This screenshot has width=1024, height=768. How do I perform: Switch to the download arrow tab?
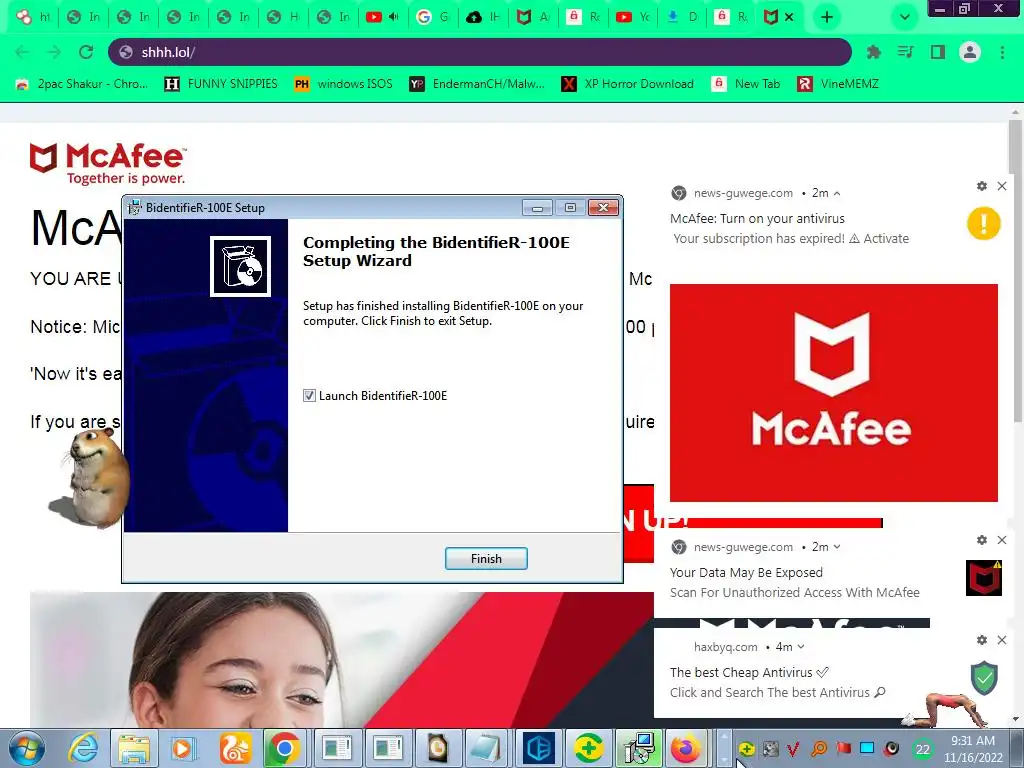[x=682, y=18]
